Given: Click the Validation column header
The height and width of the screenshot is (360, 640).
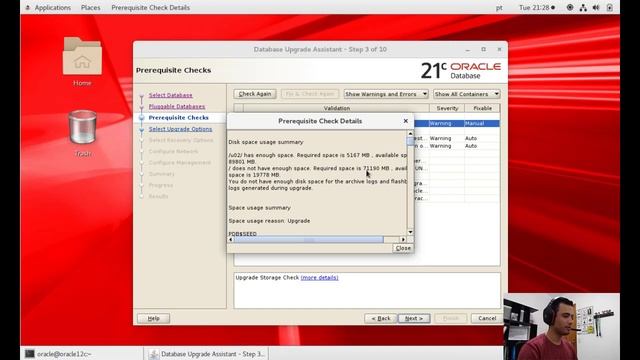Looking at the screenshot, I should (336, 108).
